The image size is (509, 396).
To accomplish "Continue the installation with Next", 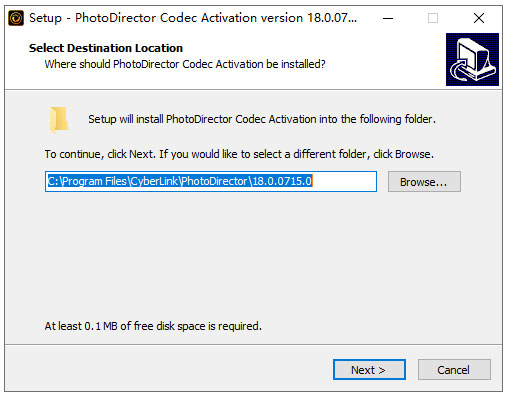I will tap(369, 370).
